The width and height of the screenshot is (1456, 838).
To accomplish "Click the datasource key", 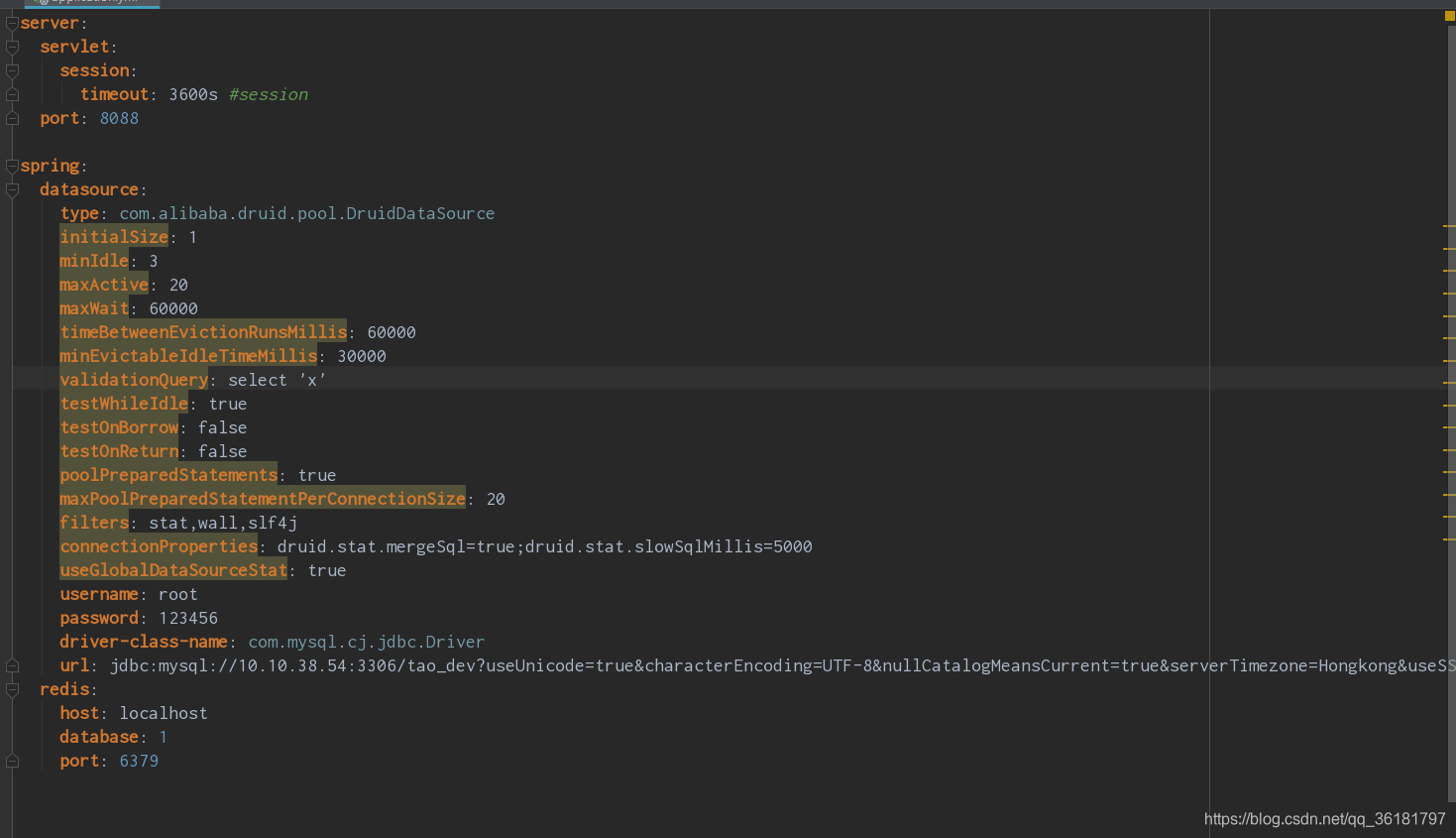I will pos(89,189).
